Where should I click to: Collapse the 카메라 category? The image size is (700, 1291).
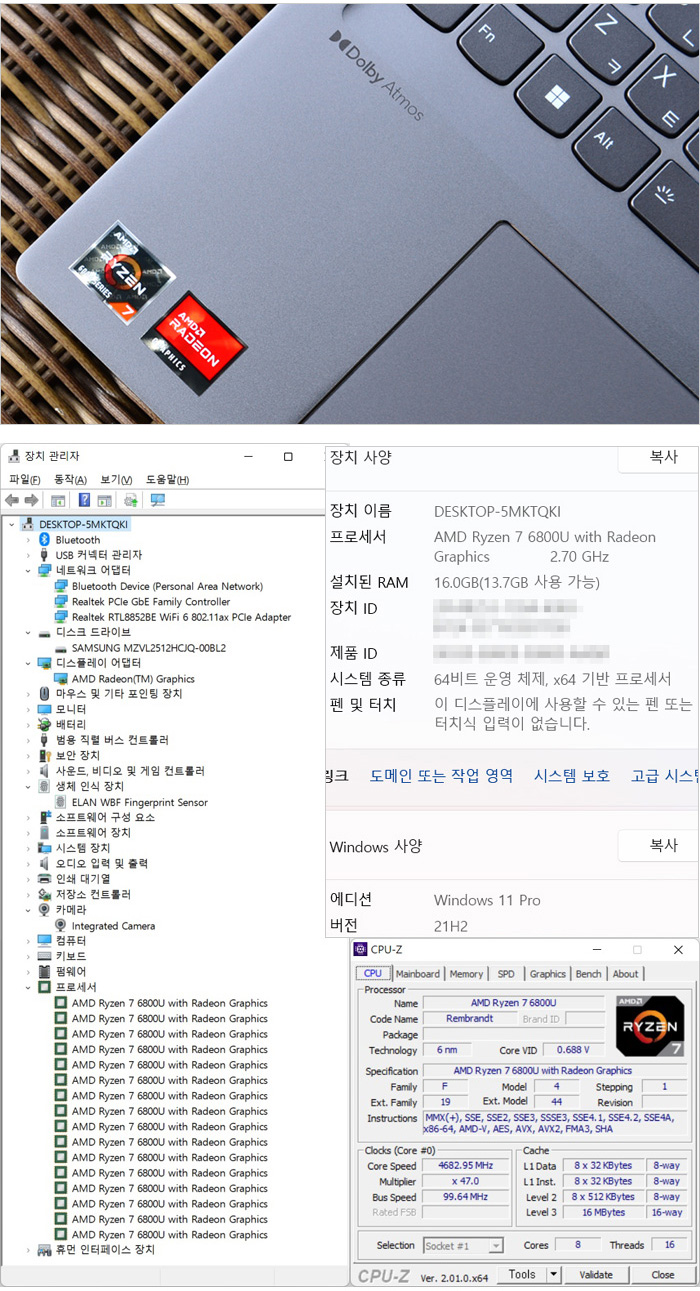click(28, 911)
